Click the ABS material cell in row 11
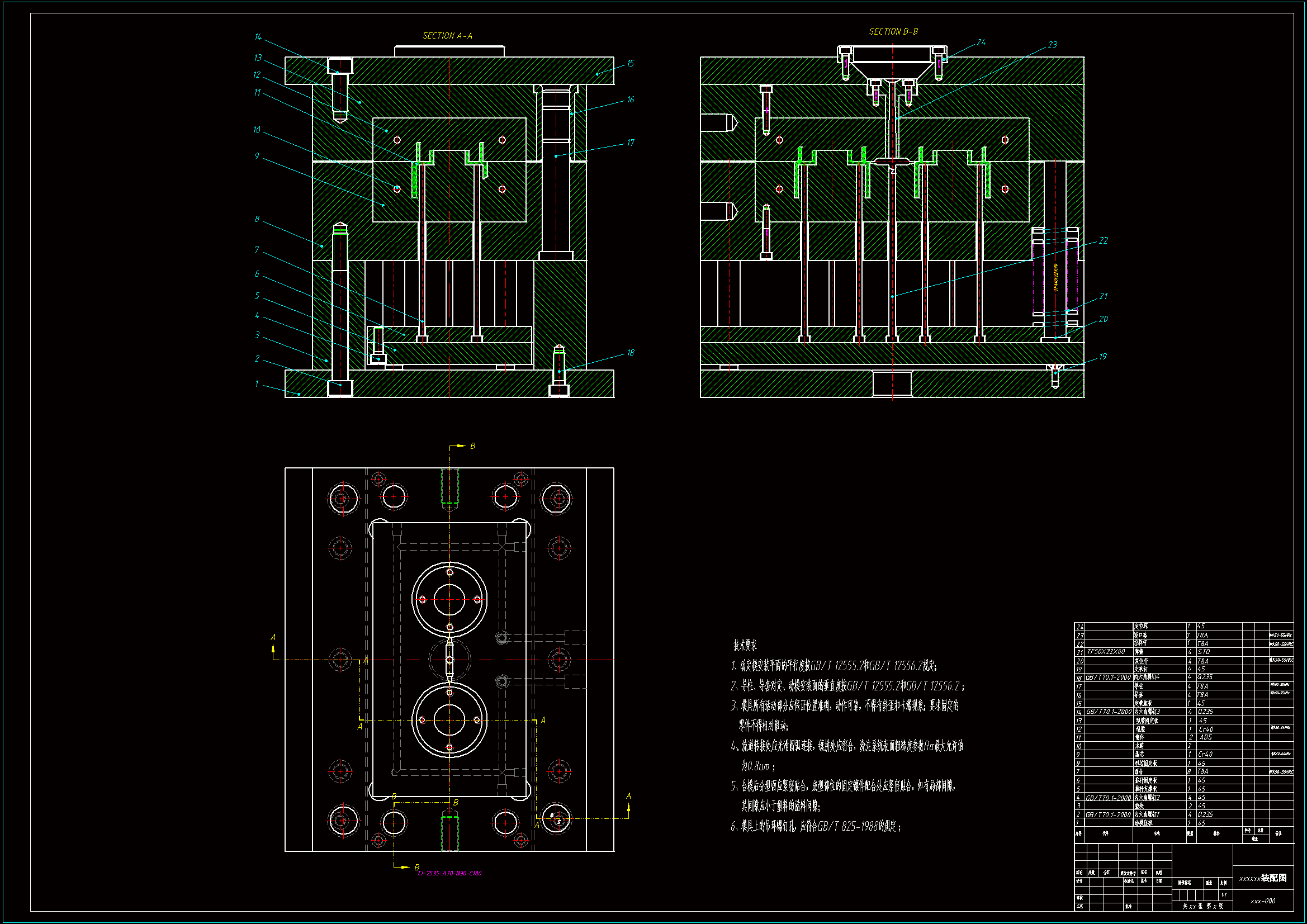Image resolution: width=1307 pixels, height=924 pixels. [x=1205, y=737]
